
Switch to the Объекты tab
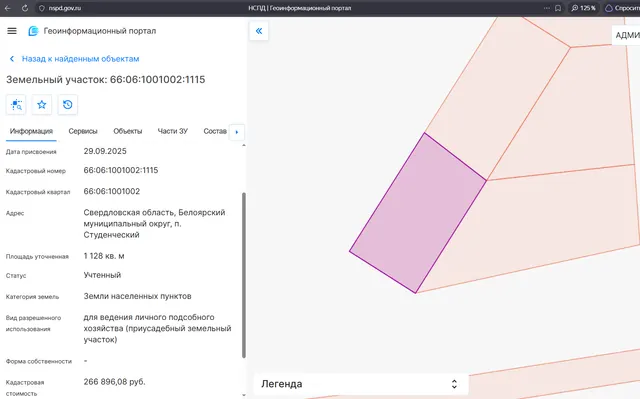tap(128, 131)
